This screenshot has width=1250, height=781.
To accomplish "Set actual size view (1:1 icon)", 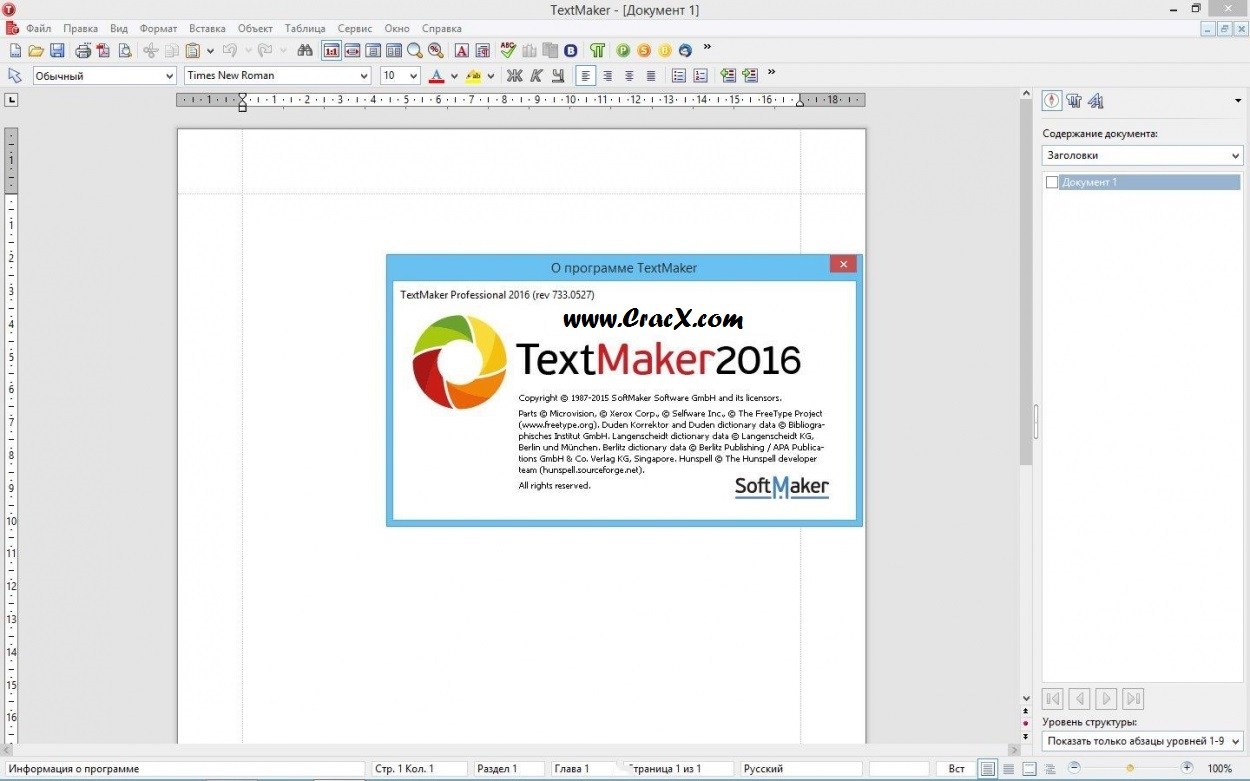I will click(331, 50).
